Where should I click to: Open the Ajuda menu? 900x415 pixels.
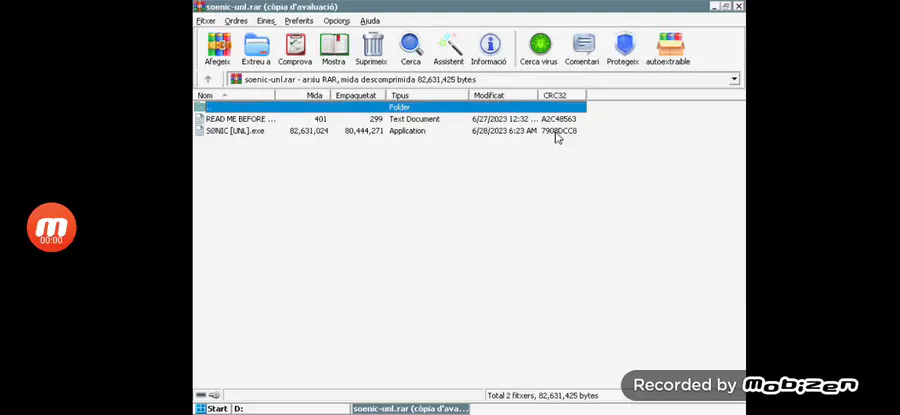coord(370,21)
